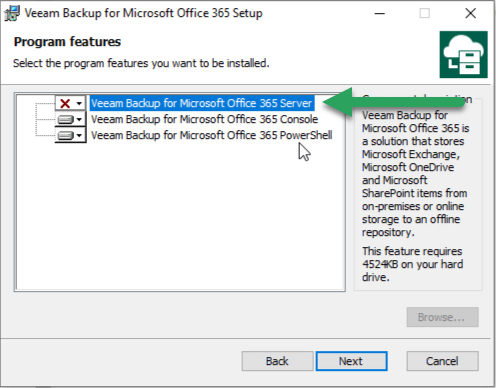Click the Next button
Viewport: 496px width, 388px height.
tap(351, 361)
